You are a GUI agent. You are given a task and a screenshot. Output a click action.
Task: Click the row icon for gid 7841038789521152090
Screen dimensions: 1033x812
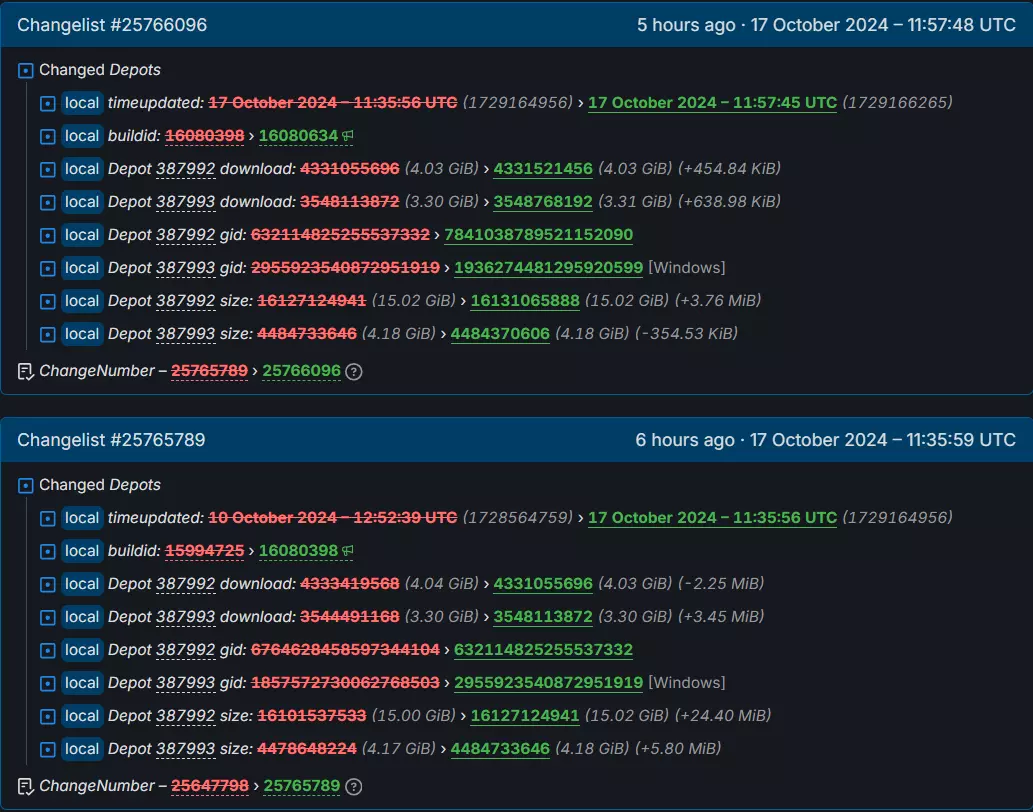point(47,235)
